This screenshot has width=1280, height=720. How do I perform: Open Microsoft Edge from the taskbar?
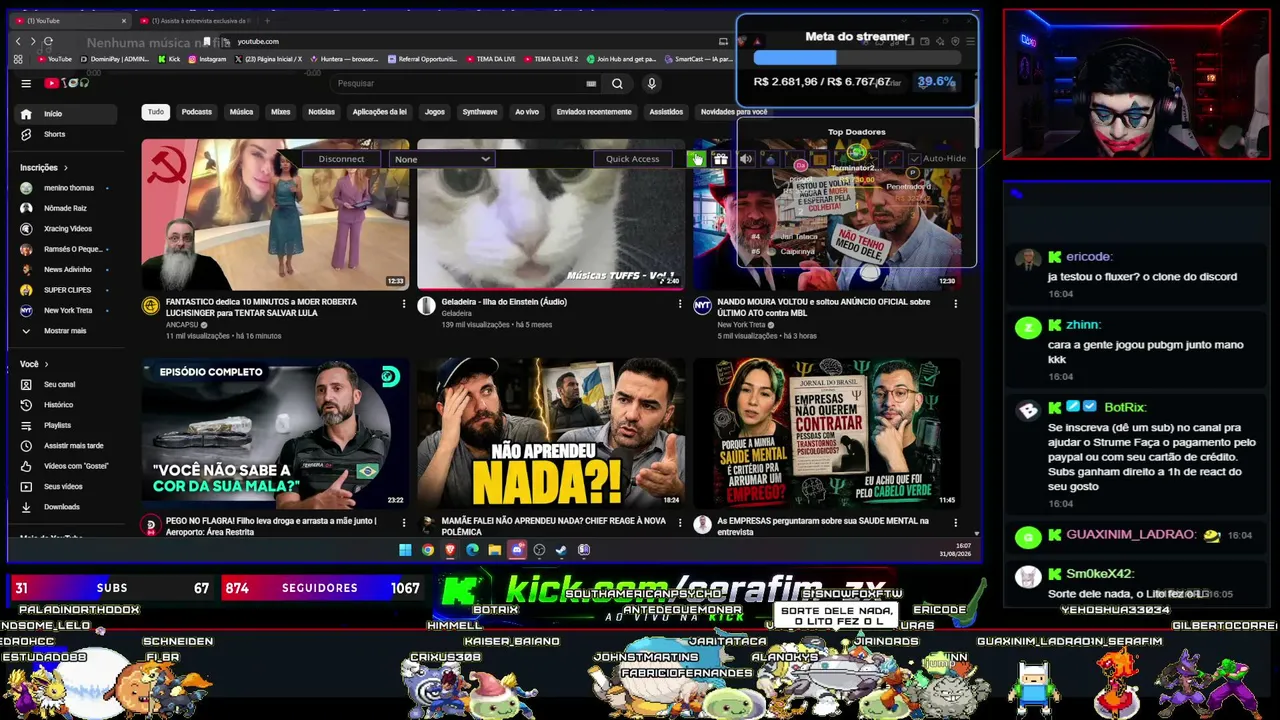pyautogui.click(x=472, y=550)
